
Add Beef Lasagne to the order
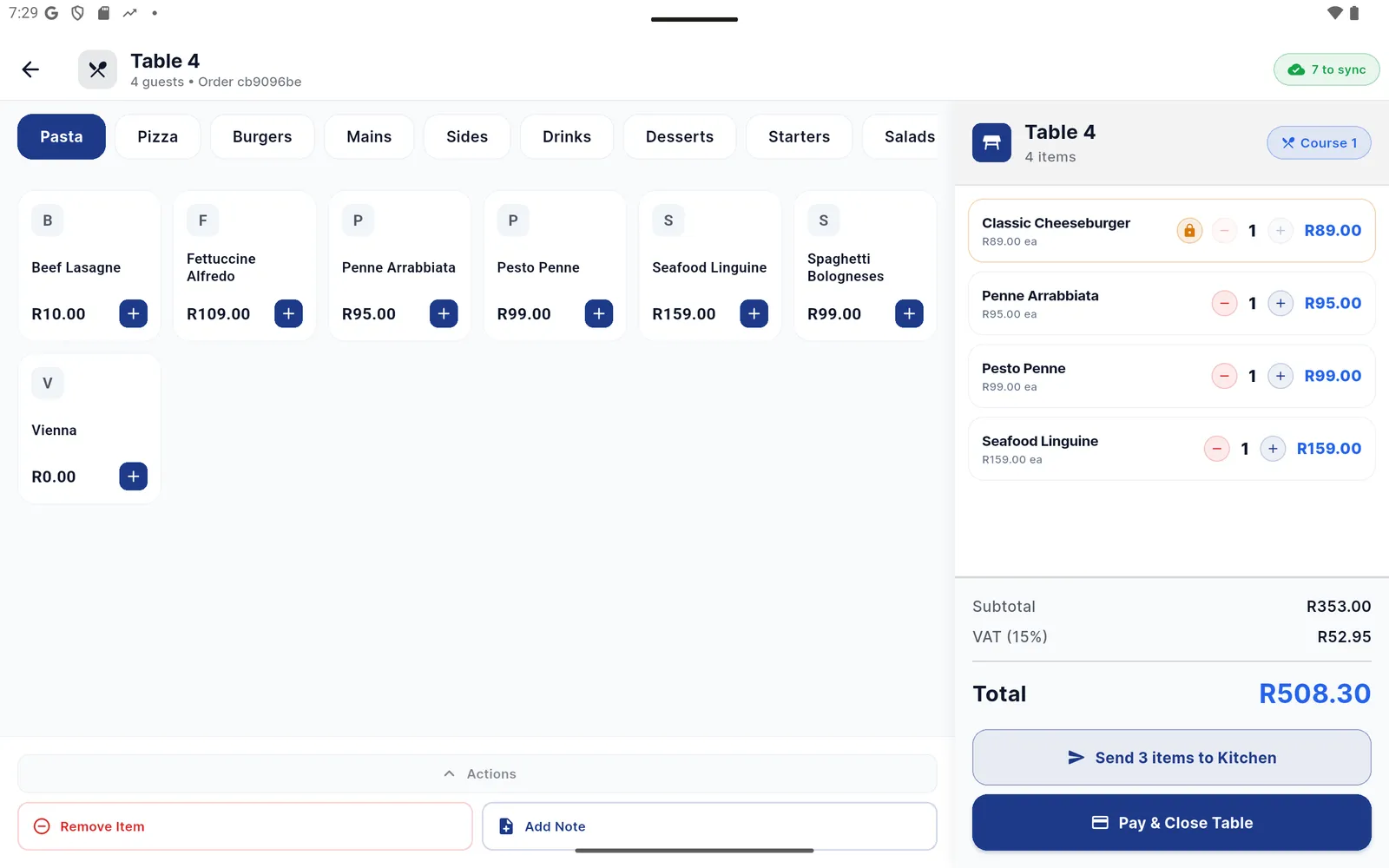point(133,313)
